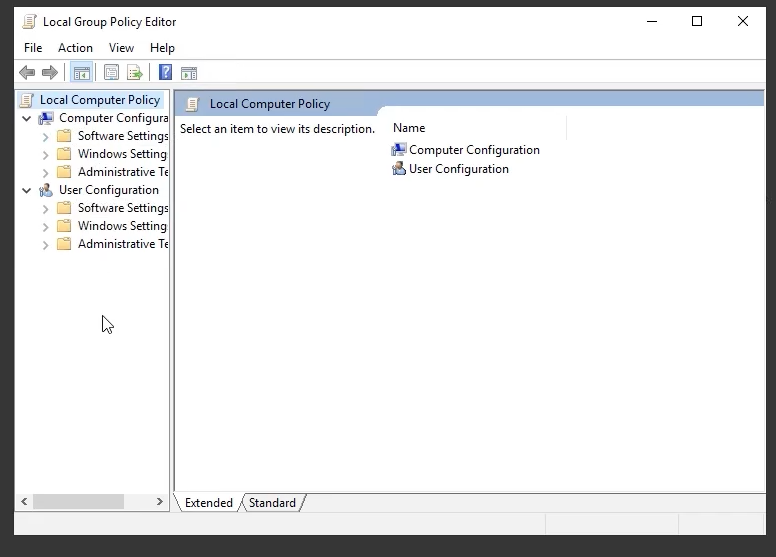Toggle Show/Hide Action Pane toolbar button
This screenshot has height=557, width=776.
pyautogui.click(x=189, y=73)
